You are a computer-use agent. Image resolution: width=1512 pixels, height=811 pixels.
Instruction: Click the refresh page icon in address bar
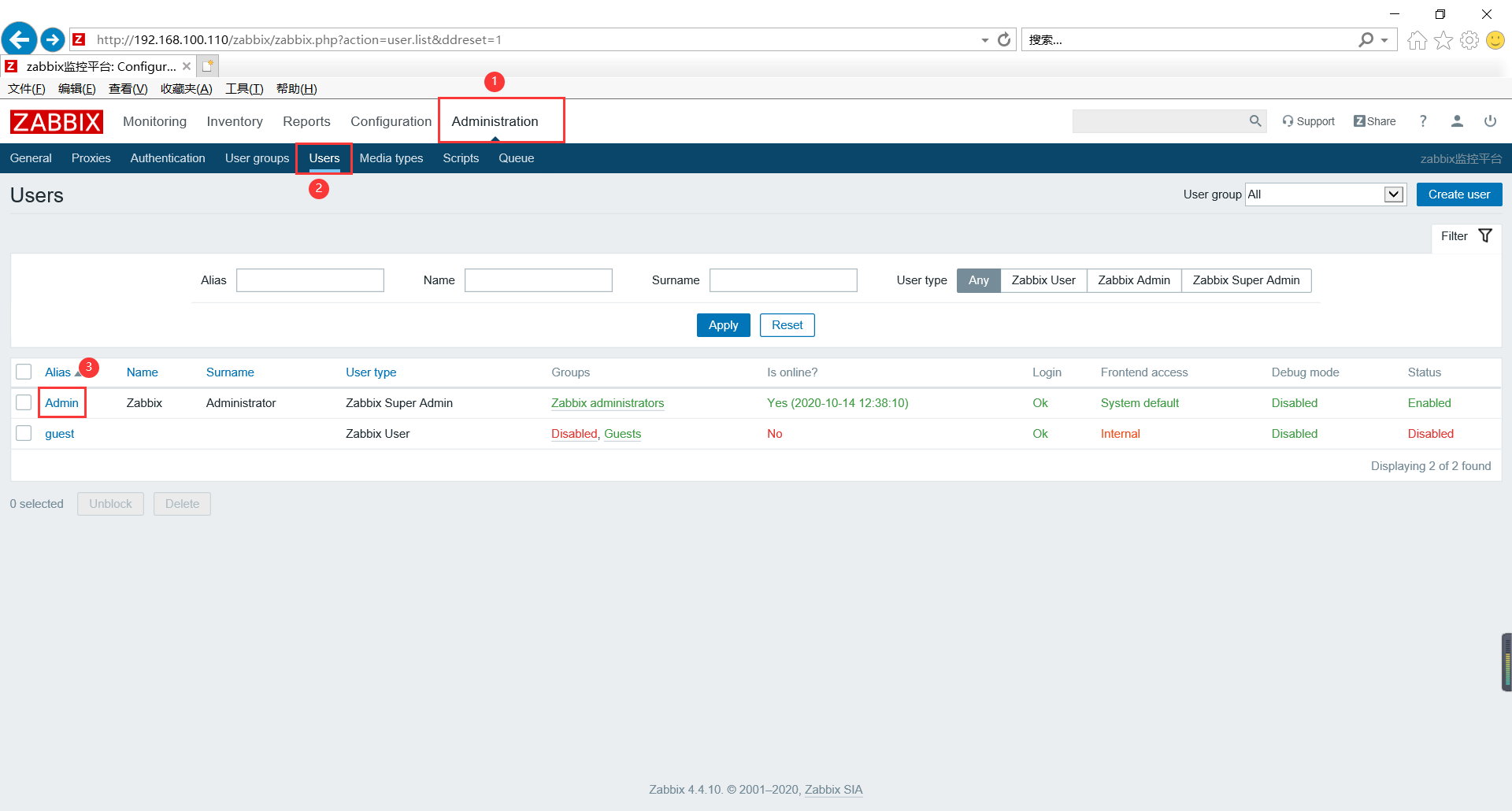pyautogui.click(x=1004, y=39)
